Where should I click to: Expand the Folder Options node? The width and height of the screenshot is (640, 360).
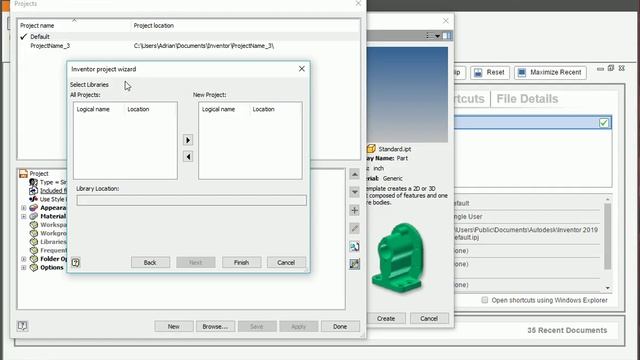tap(24, 259)
